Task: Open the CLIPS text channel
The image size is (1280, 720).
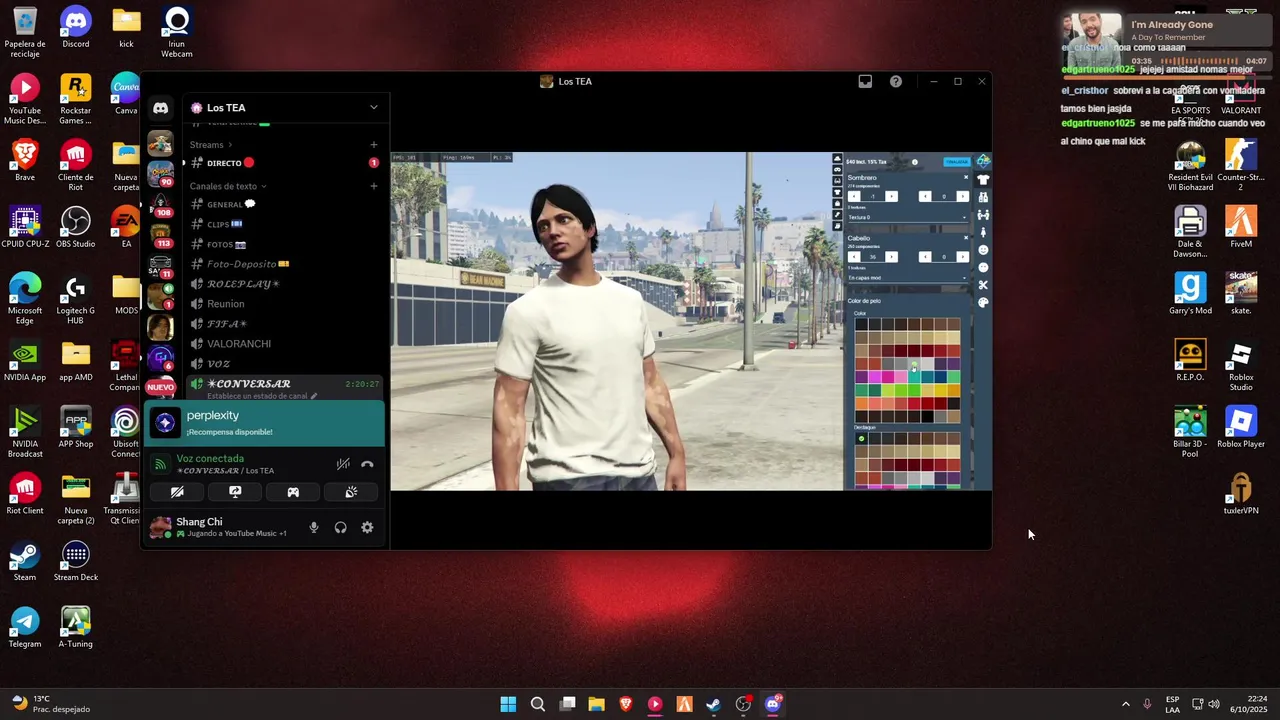Action: pyautogui.click(x=285, y=224)
